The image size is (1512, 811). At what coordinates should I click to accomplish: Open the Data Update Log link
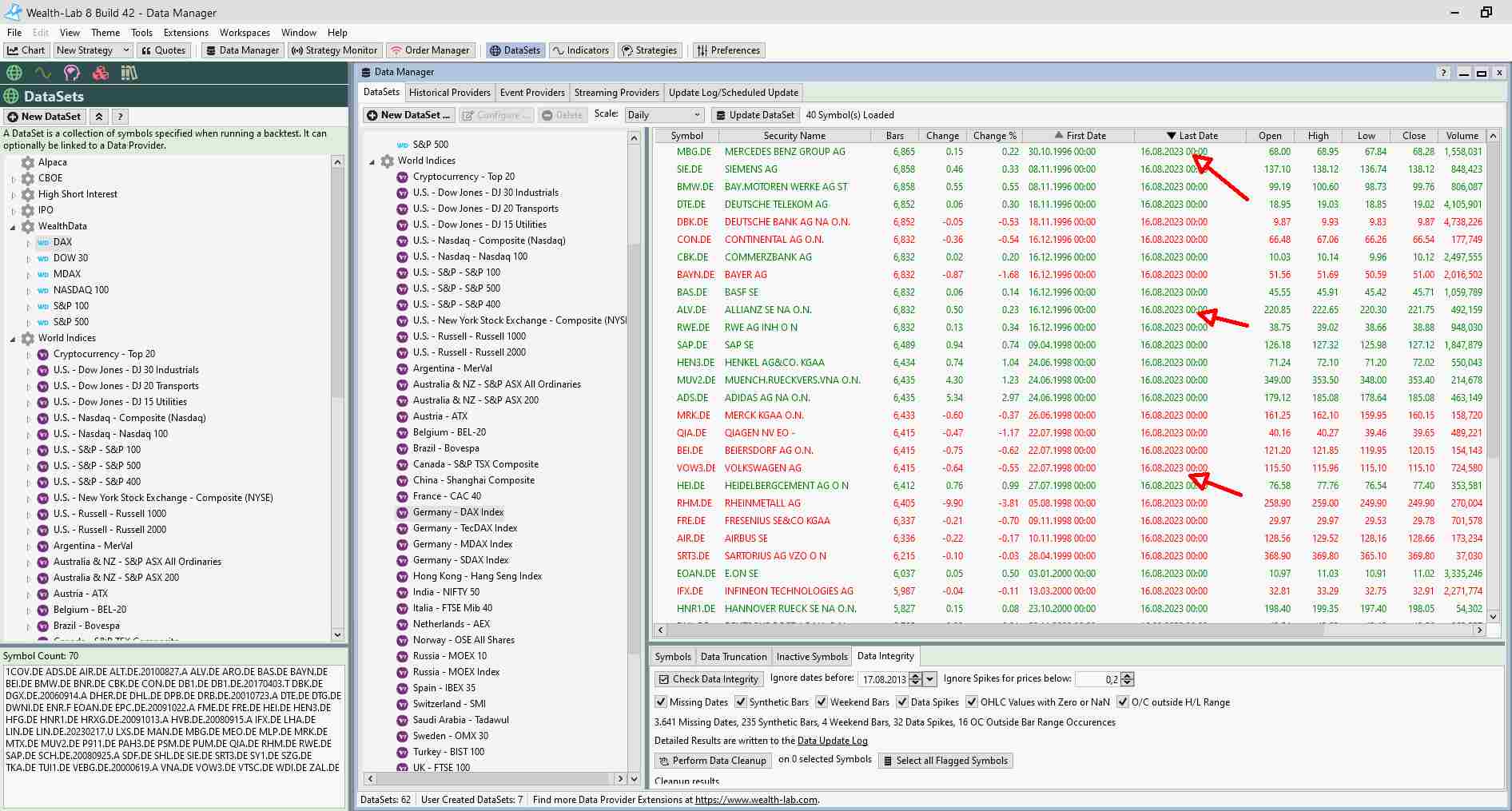tap(832, 741)
